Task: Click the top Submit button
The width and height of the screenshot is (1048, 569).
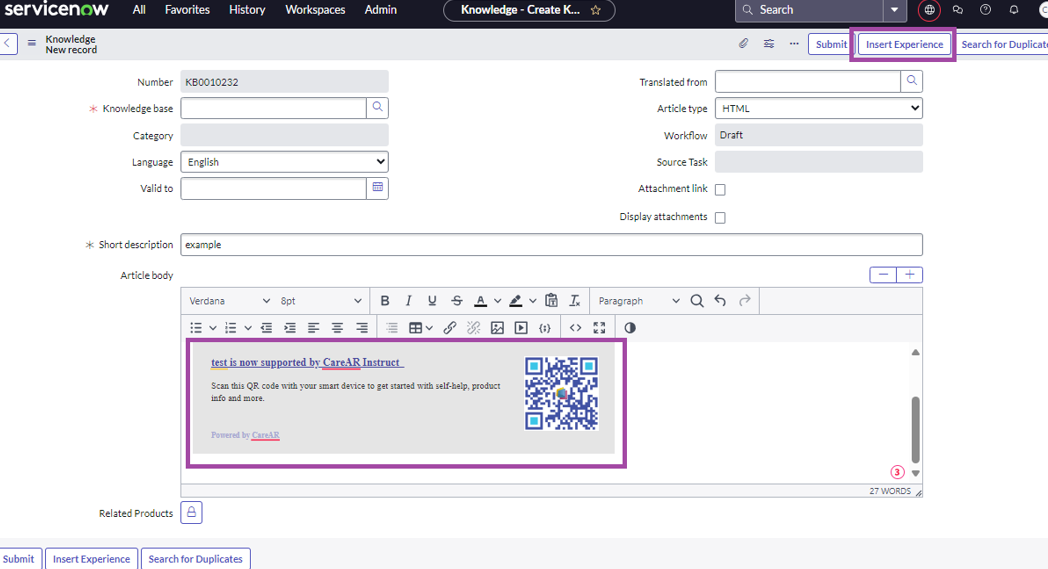Action: click(x=831, y=44)
